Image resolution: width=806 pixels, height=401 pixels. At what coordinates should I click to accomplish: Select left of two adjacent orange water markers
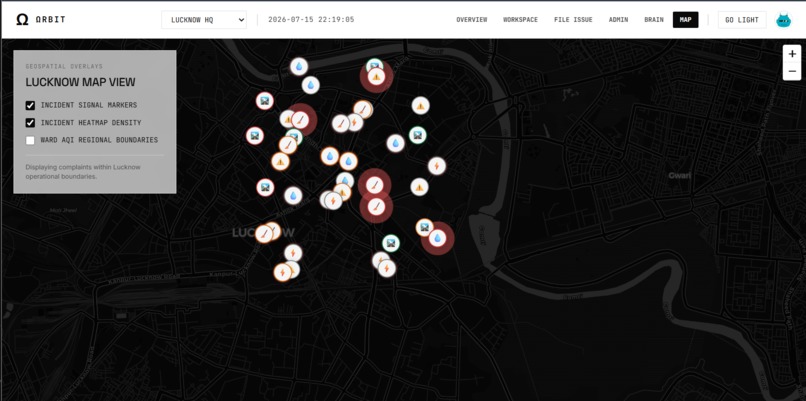[330, 156]
